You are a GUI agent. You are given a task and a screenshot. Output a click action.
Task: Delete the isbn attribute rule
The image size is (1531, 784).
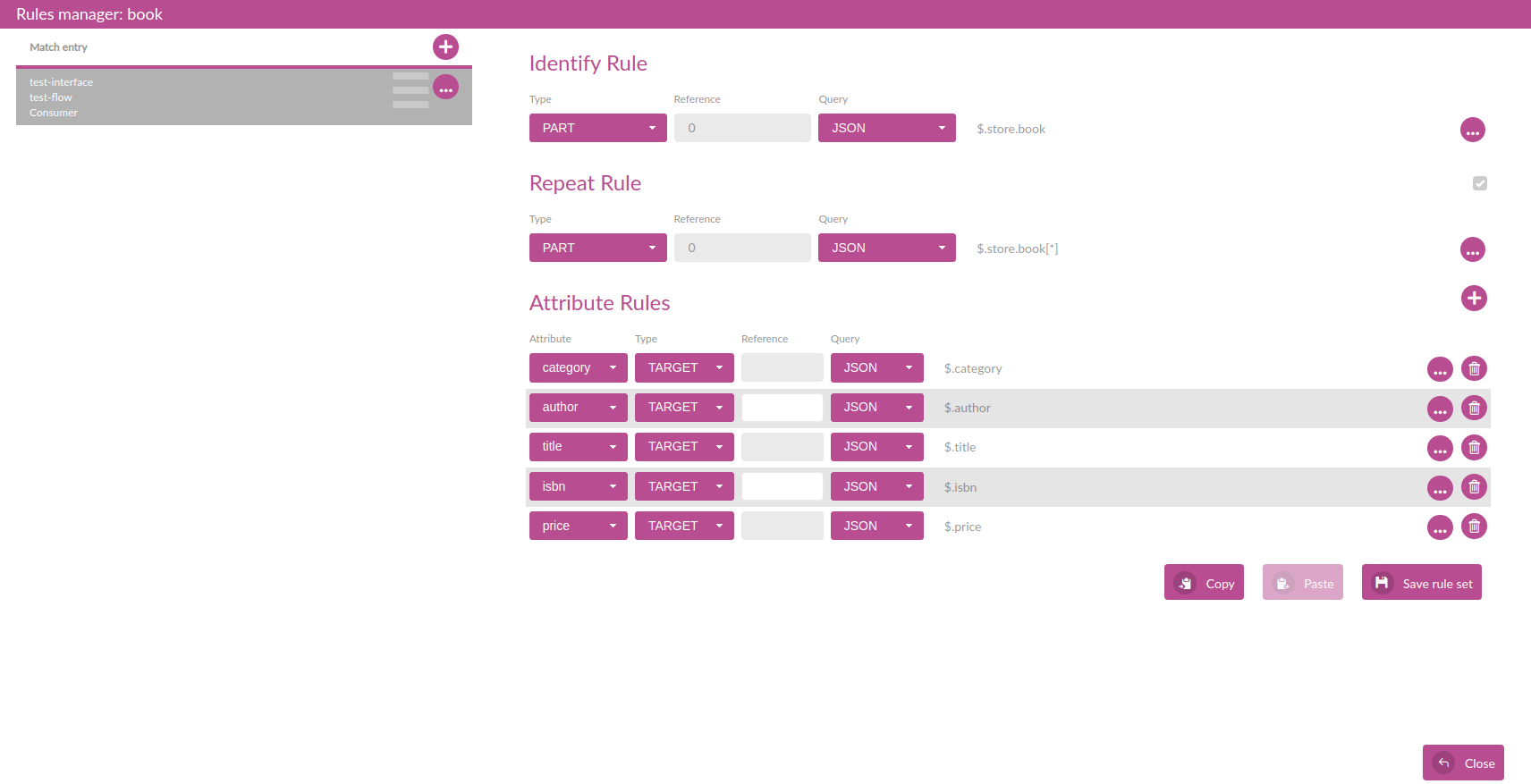(x=1474, y=486)
